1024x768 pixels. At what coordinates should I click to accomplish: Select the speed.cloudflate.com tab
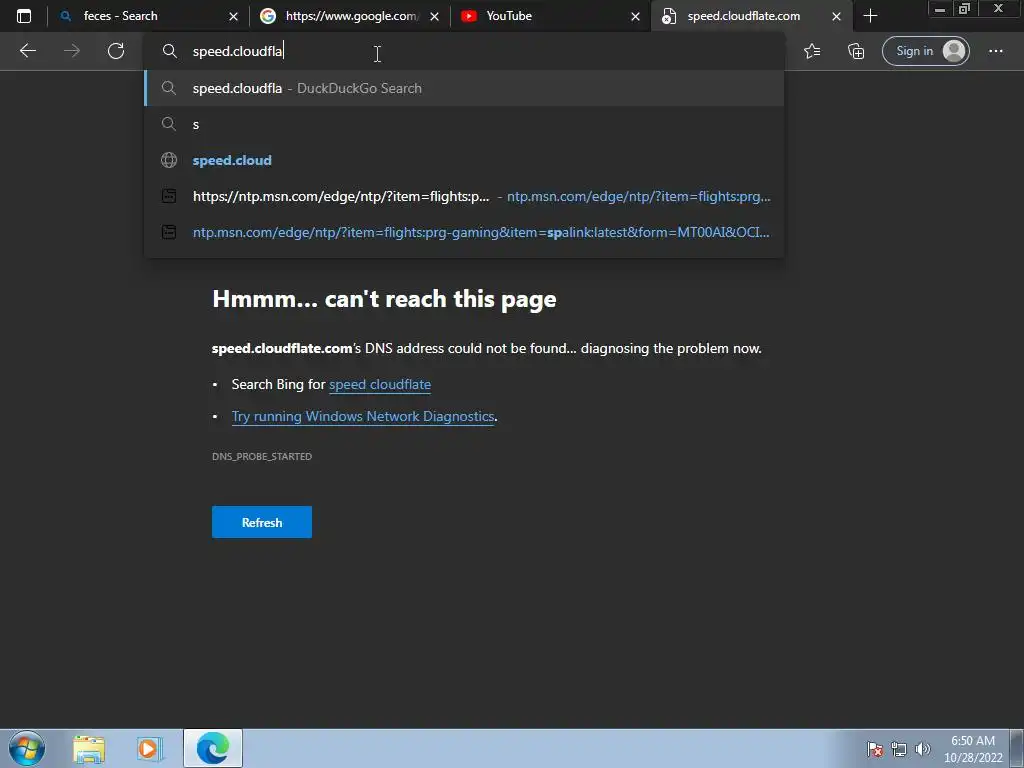(x=752, y=16)
